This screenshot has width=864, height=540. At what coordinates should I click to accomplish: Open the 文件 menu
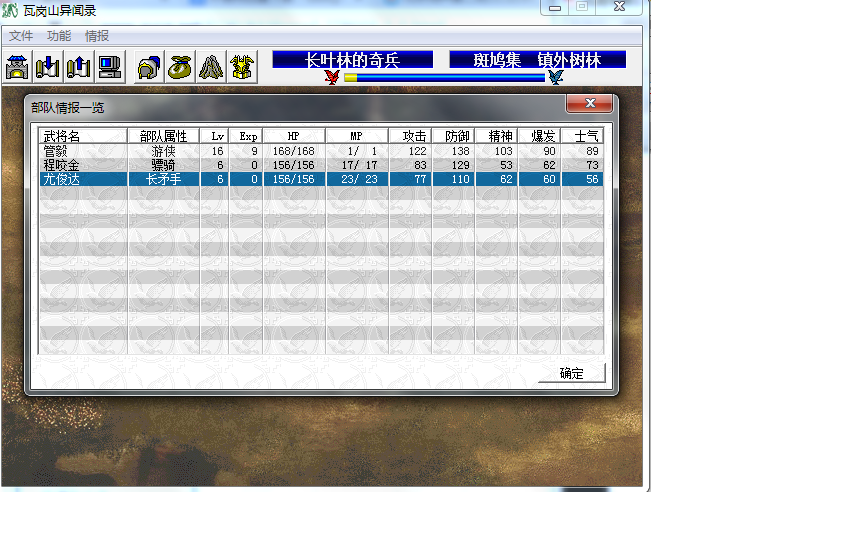[21, 36]
